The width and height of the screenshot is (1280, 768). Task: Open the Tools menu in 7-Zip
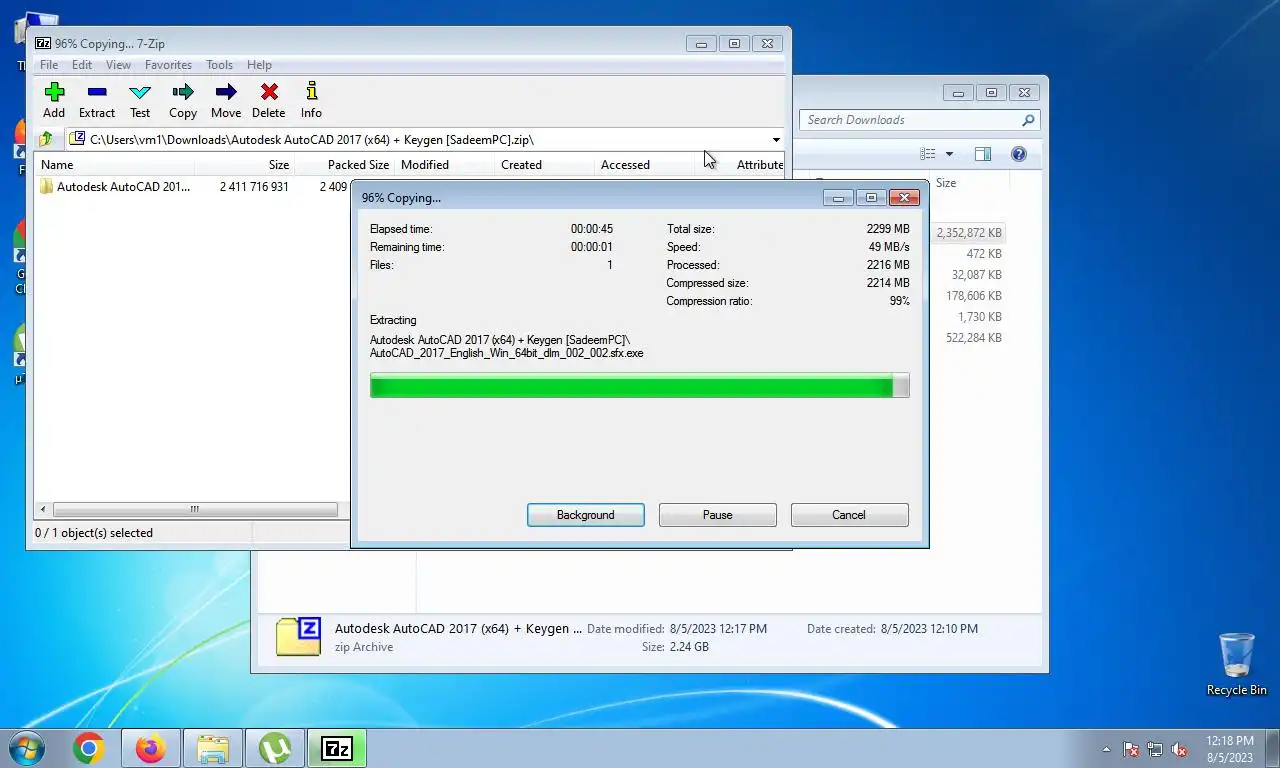coord(219,65)
